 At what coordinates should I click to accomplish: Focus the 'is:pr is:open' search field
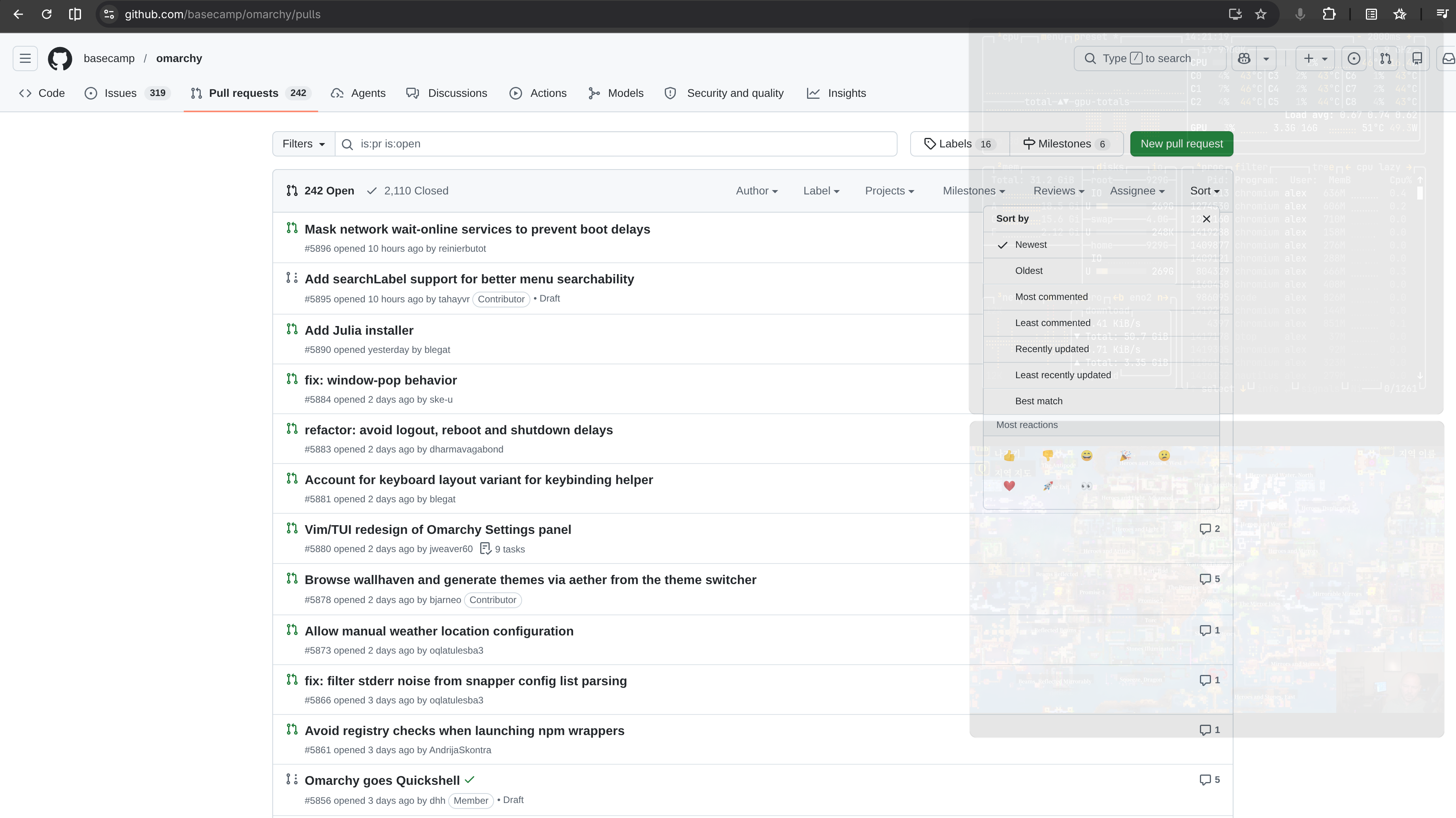[616, 143]
